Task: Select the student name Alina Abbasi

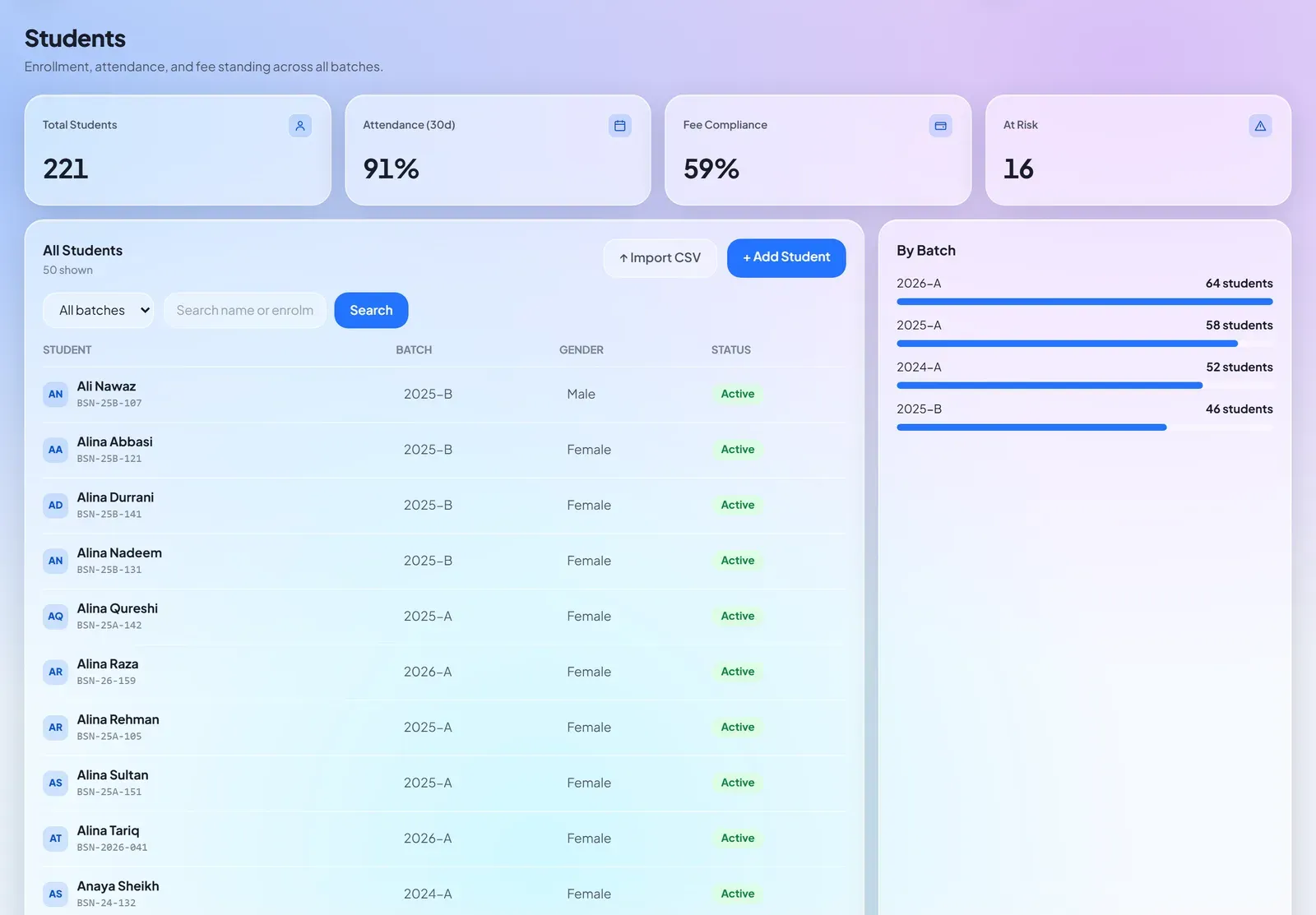Action: point(115,442)
